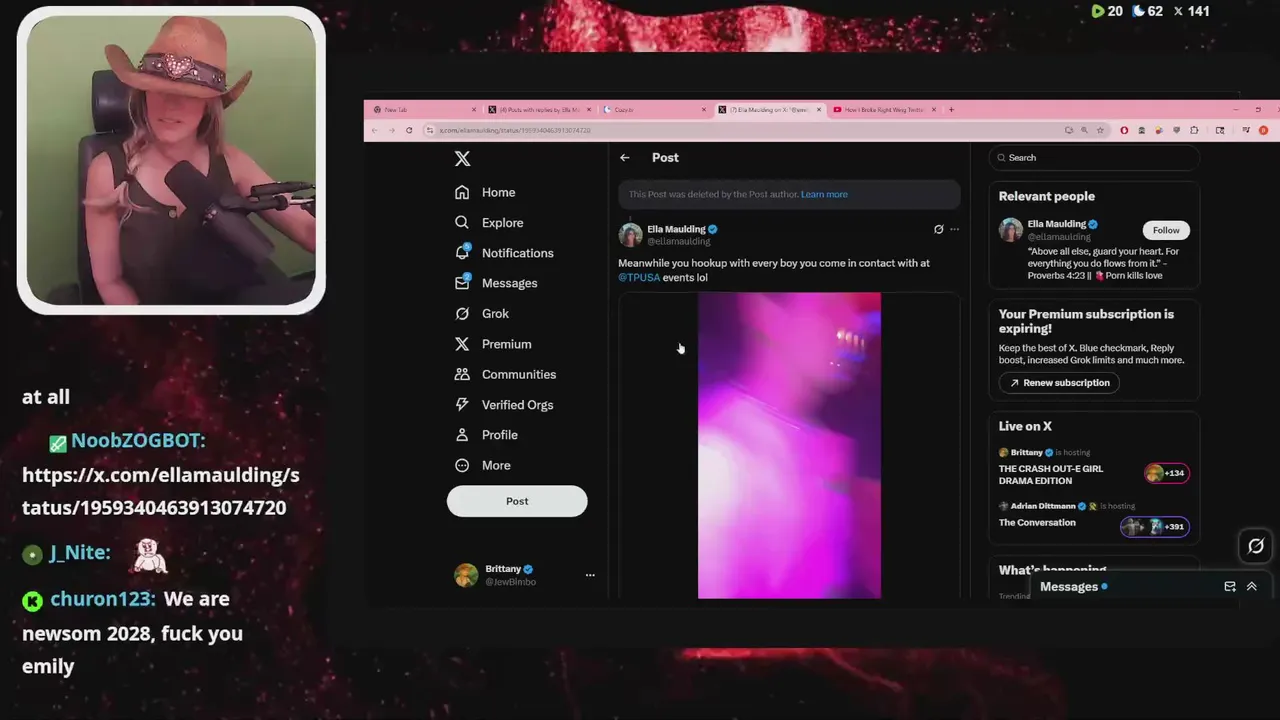Viewport: 1280px width, 720px height.
Task: Click the X Search field
Action: pyautogui.click(x=1094, y=157)
